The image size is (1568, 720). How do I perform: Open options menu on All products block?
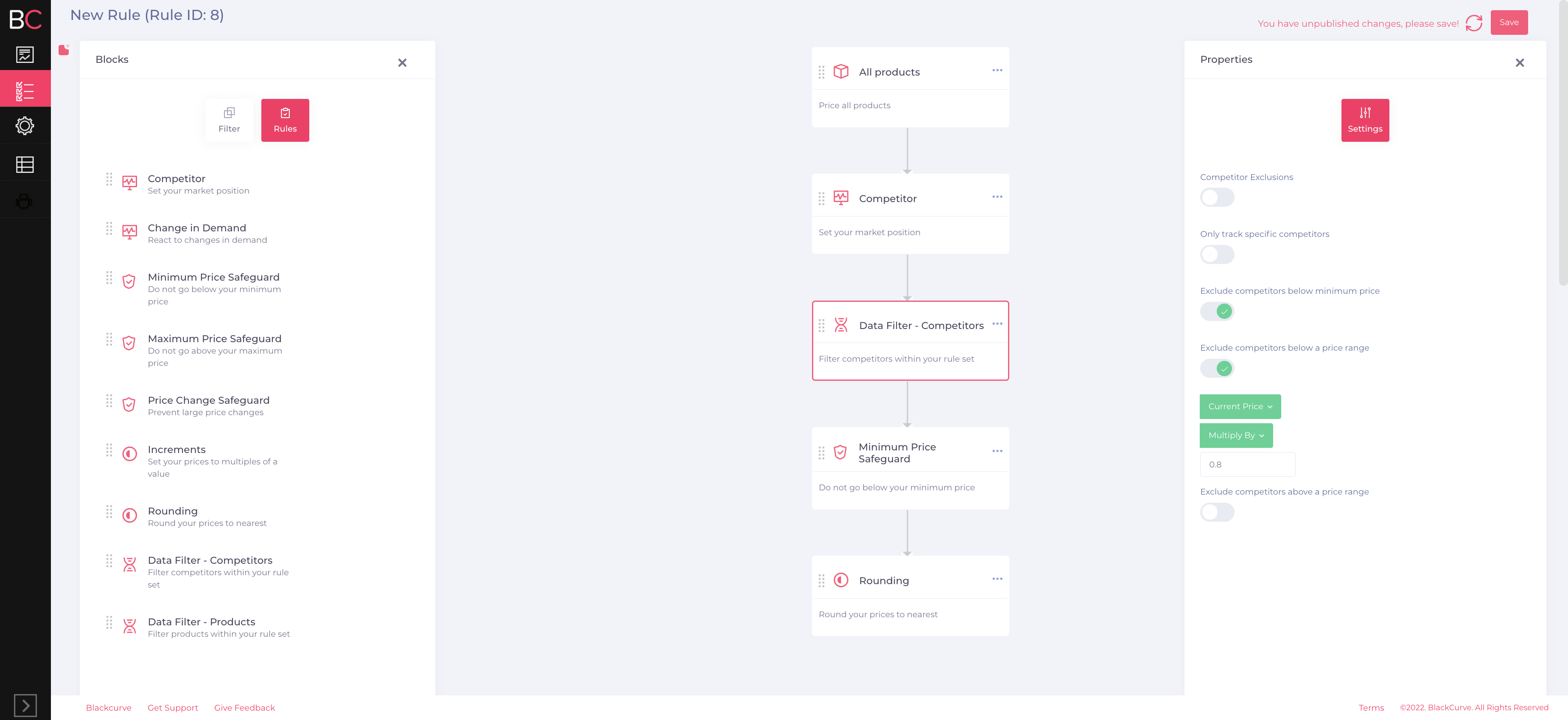click(x=997, y=70)
